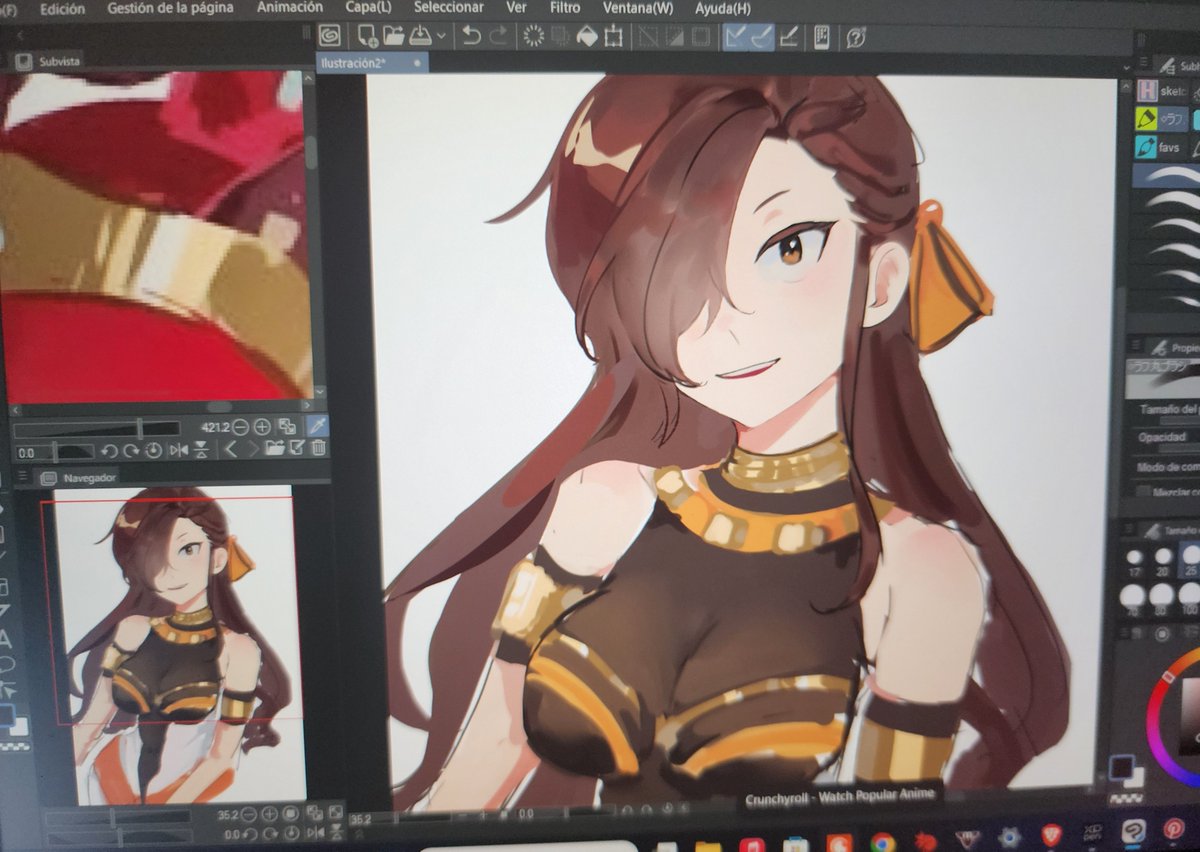Toggle Snap to ruler
The height and width of the screenshot is (852, 1200).
[x=735, y=36]
